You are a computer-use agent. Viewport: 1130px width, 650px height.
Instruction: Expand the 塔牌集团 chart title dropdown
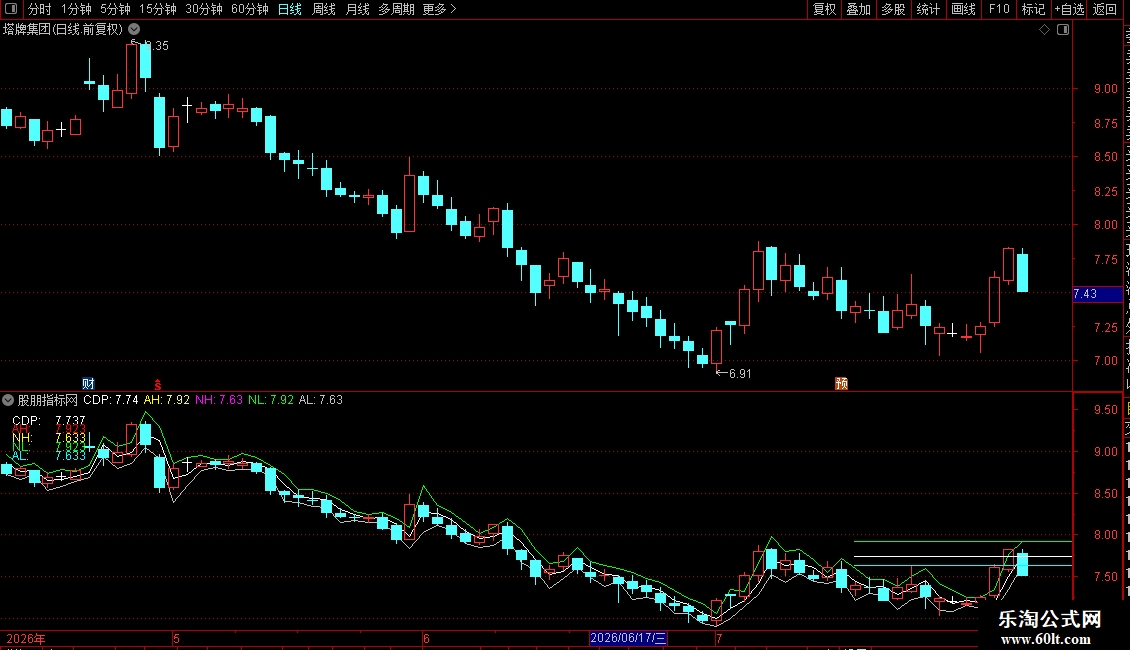pos(134,30)
